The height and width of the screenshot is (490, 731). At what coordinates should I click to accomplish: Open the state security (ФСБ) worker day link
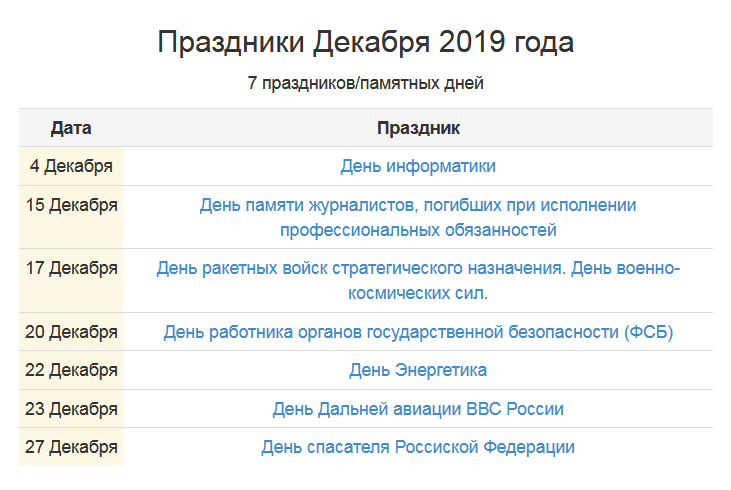(x=418, y=332)
